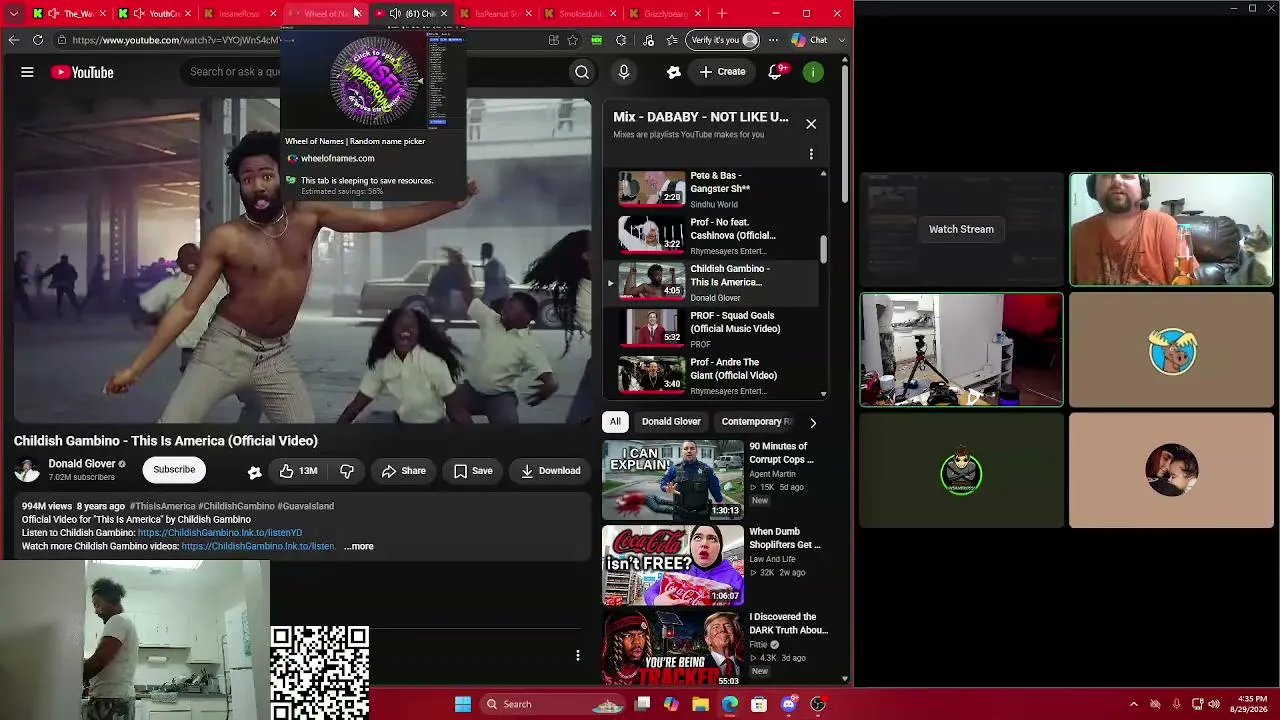Switch to the The_War browser tab
This screenshot has height=720, width=1280.
68,14
